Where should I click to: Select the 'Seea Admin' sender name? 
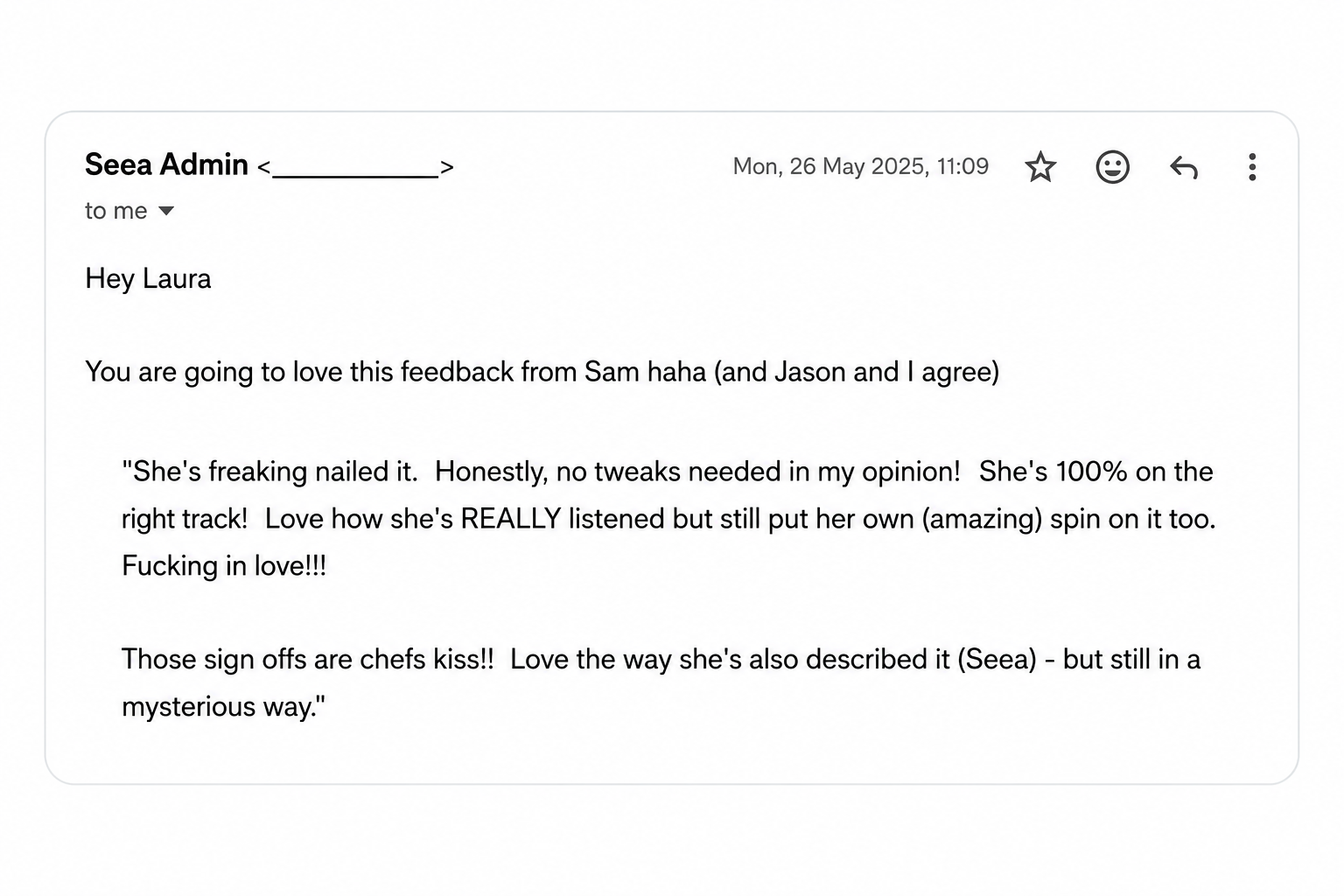tap(166, 164)
